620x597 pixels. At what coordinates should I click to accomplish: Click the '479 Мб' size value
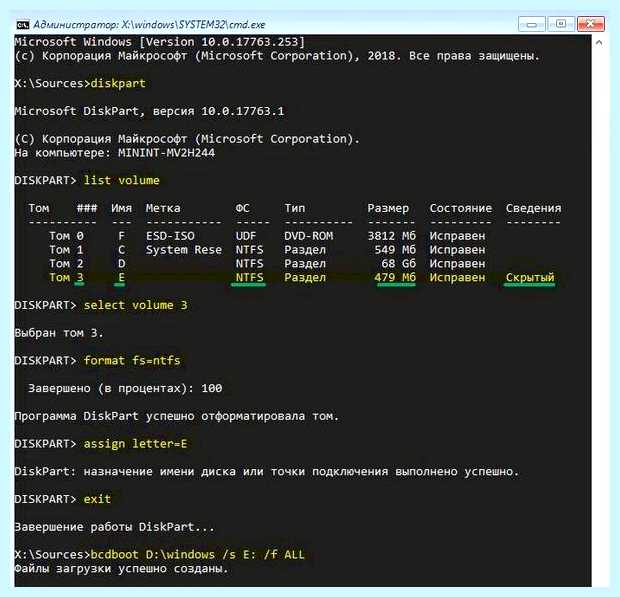pyautogui.click(x=395, y=278)
